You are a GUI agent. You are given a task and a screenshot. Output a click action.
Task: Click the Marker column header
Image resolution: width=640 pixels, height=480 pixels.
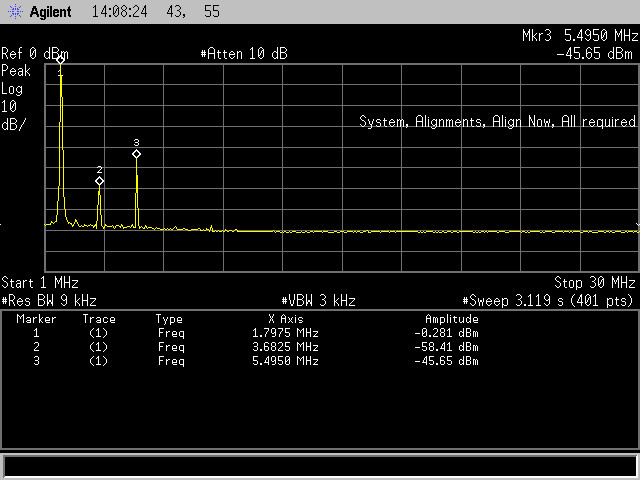[36, 319]
